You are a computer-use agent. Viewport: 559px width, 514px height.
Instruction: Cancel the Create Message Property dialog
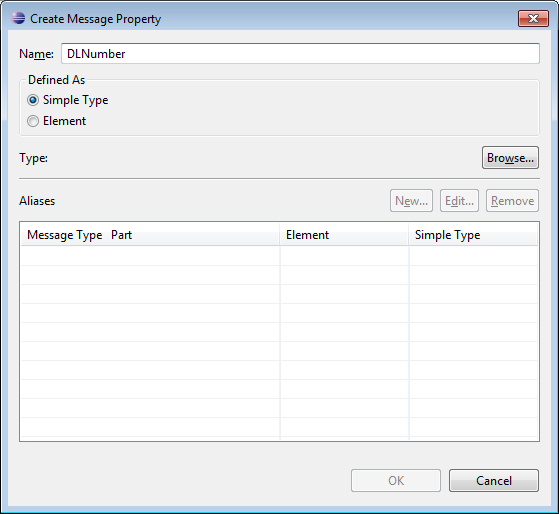click(x=494, y=480)
